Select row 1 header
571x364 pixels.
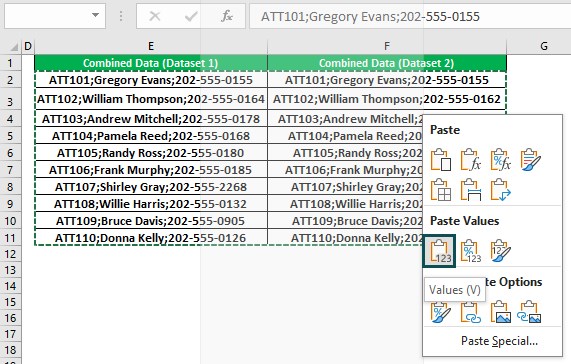(x=10, y=63)
